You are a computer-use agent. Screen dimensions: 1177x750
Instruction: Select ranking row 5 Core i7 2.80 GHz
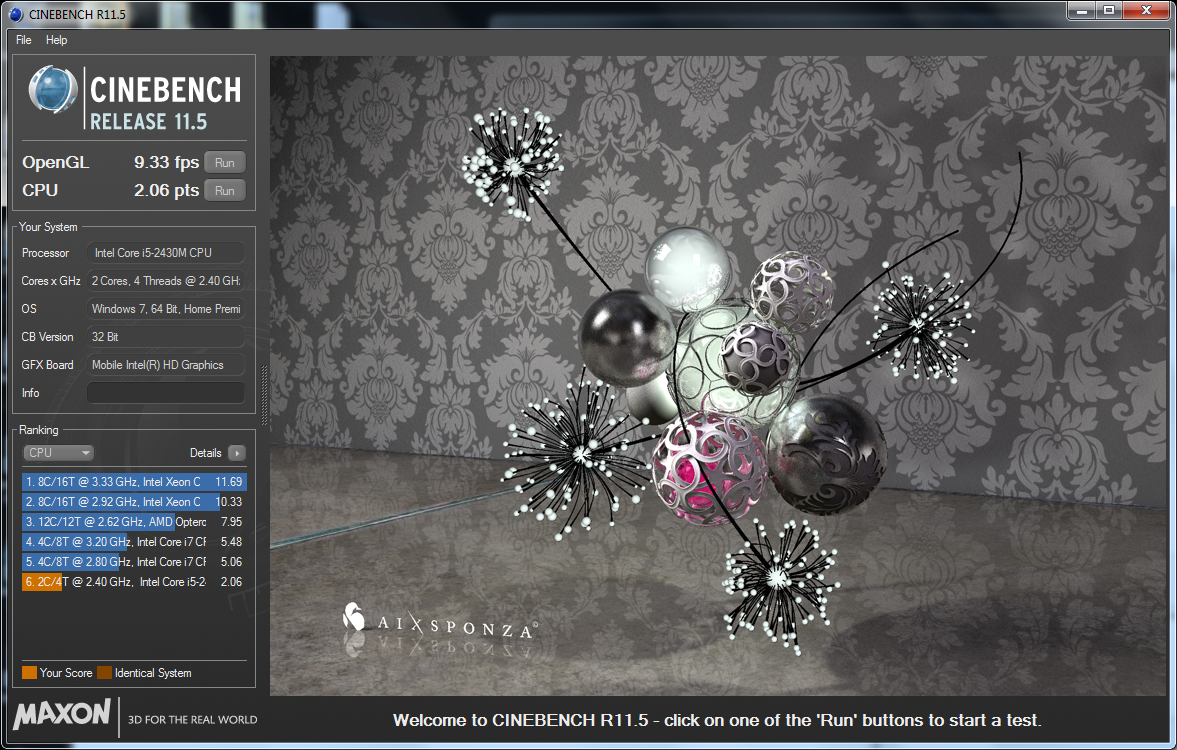click(x=134, y=562)
